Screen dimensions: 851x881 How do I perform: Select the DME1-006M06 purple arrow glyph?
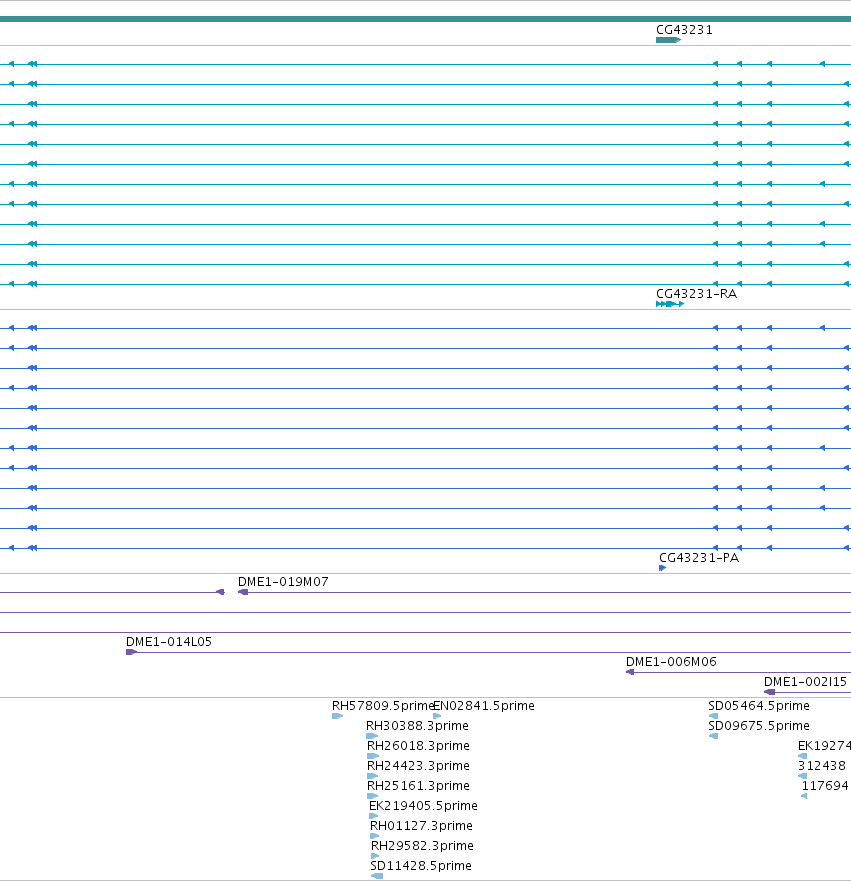(x=630, y=672)
